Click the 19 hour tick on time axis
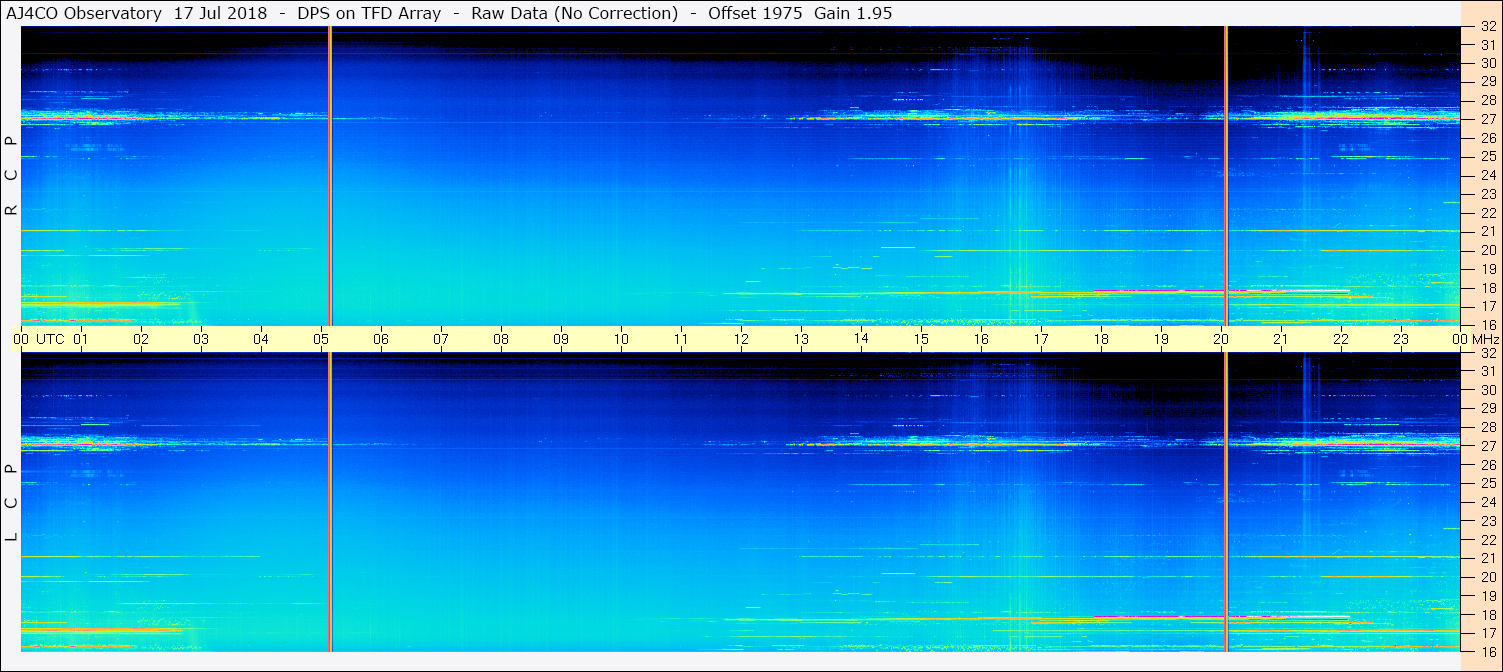 [1161, 339]
